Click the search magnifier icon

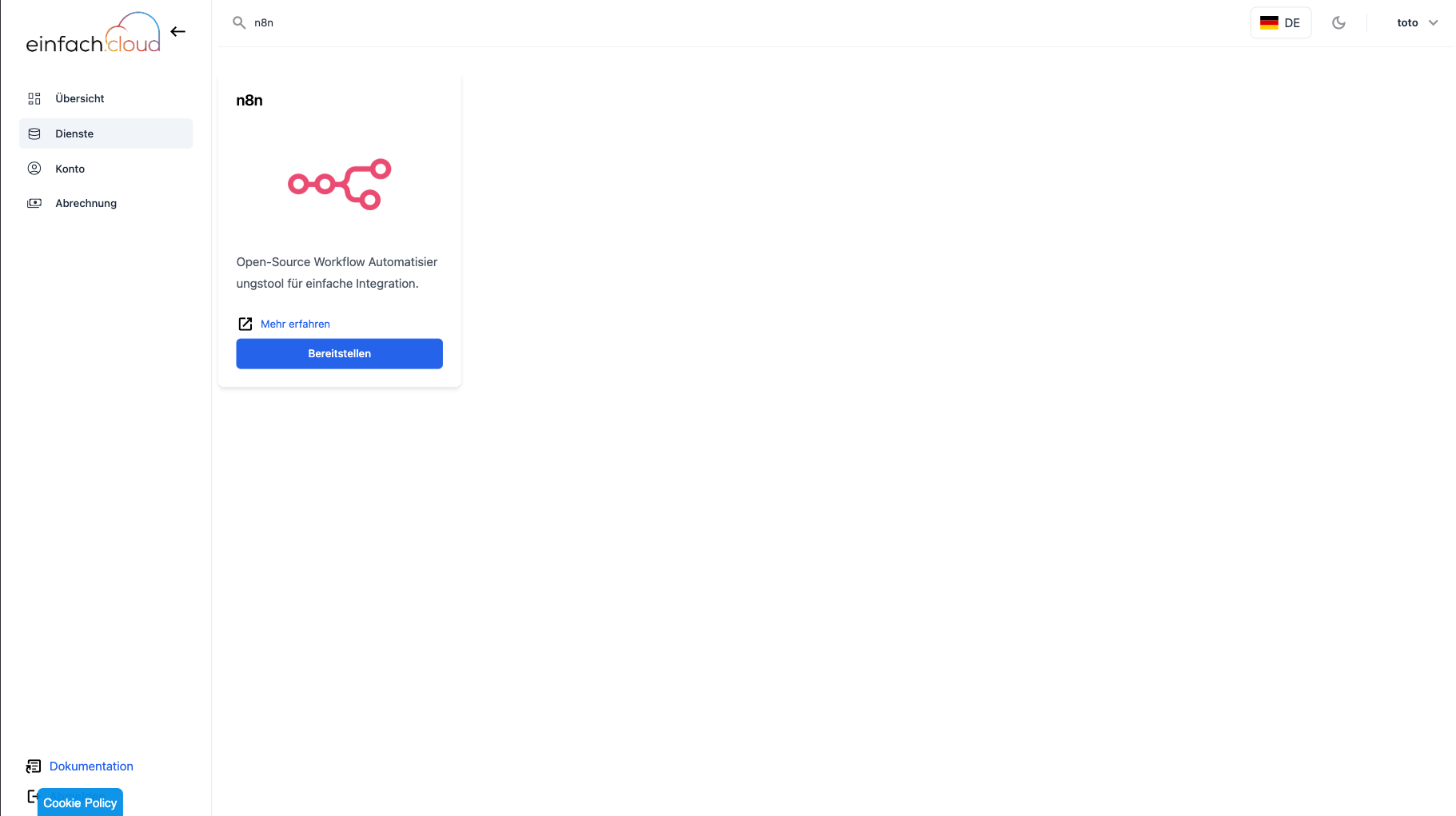pyautogui.click(x=239, y=22)
